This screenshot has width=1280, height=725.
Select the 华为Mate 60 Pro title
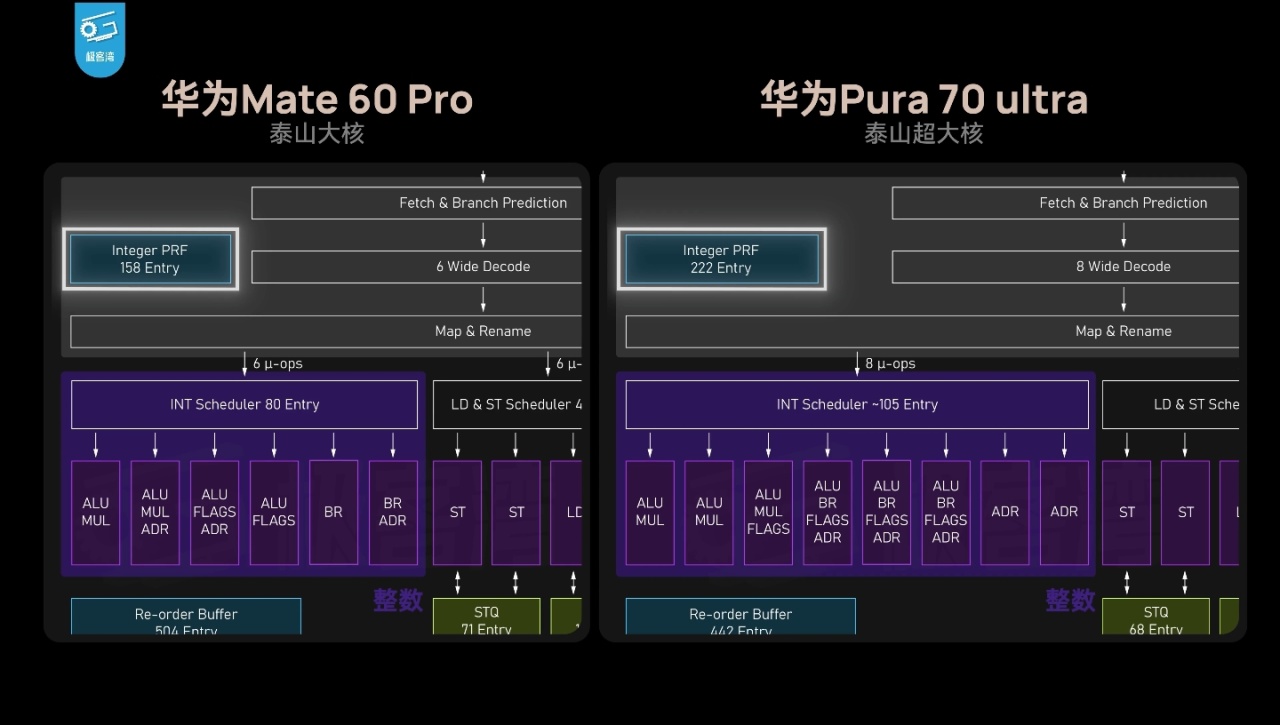pyautogui.click(x=317, y=99)
